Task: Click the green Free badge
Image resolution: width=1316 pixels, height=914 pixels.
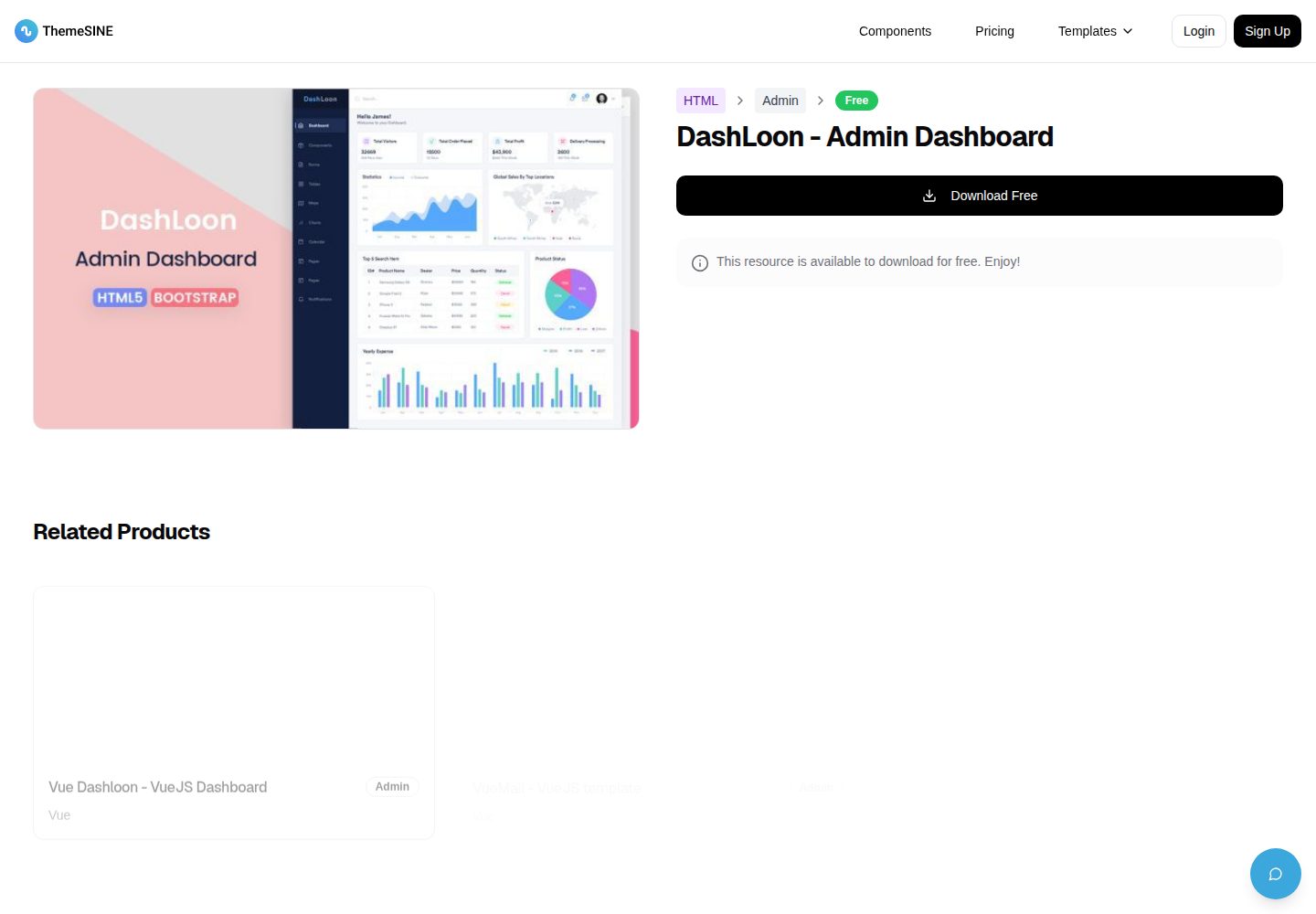Action: pos(856,101)
